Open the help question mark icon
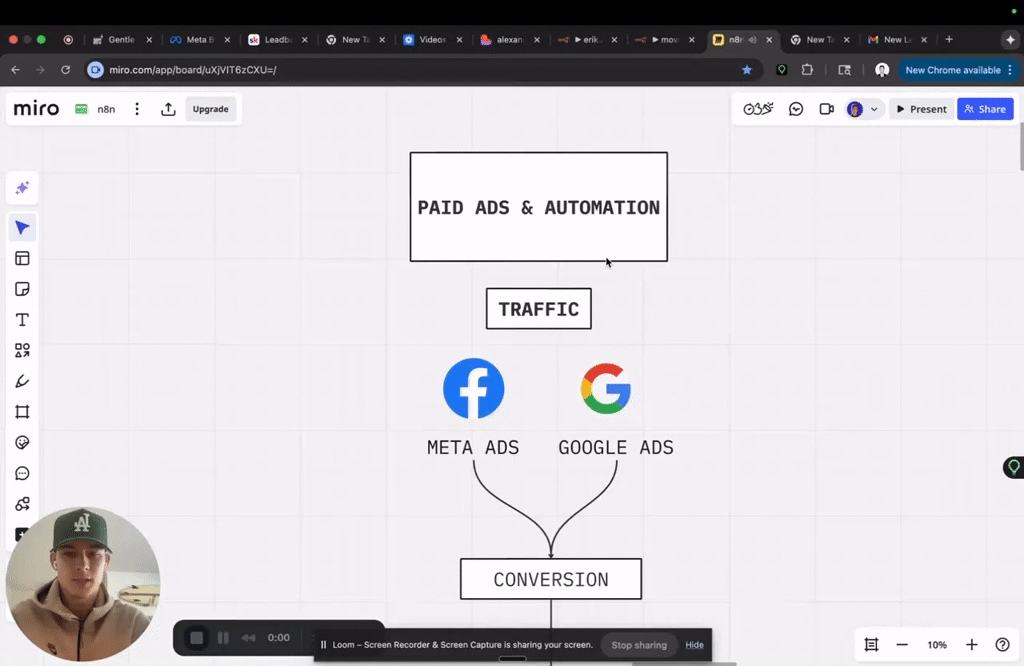Image resolution: width=1024 pixels, height=666 pixels. pos(1002,645)
